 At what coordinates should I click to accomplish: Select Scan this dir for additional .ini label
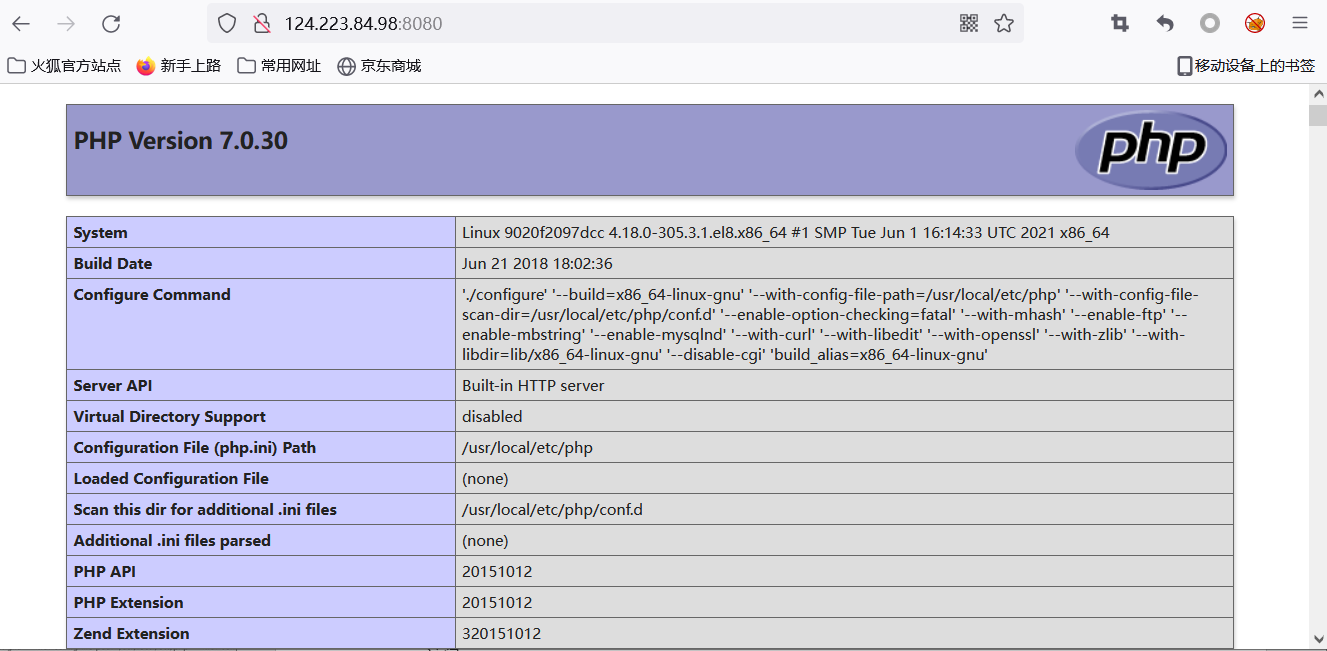[205, 510]
